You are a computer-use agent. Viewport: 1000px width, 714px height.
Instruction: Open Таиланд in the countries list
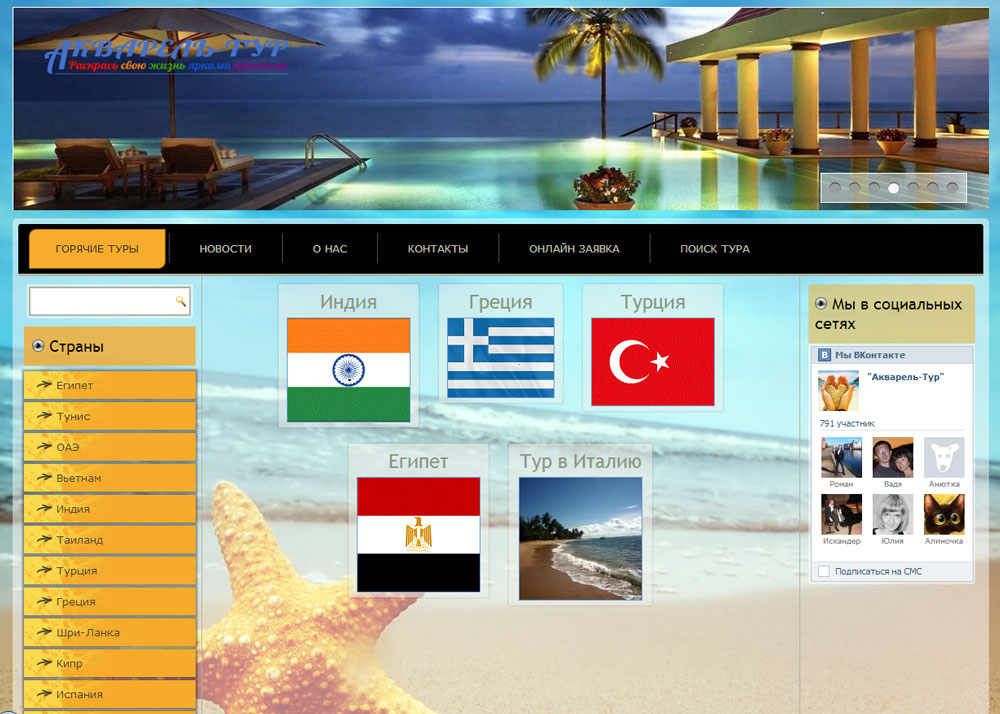pos(110,539)
